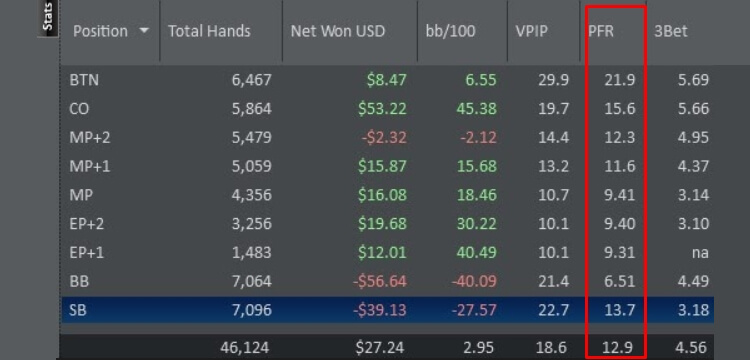The height and width of the screenshot is (360, 750).
Task: Click the BB net won -$56.64 cell
Action: coord(380,281)
